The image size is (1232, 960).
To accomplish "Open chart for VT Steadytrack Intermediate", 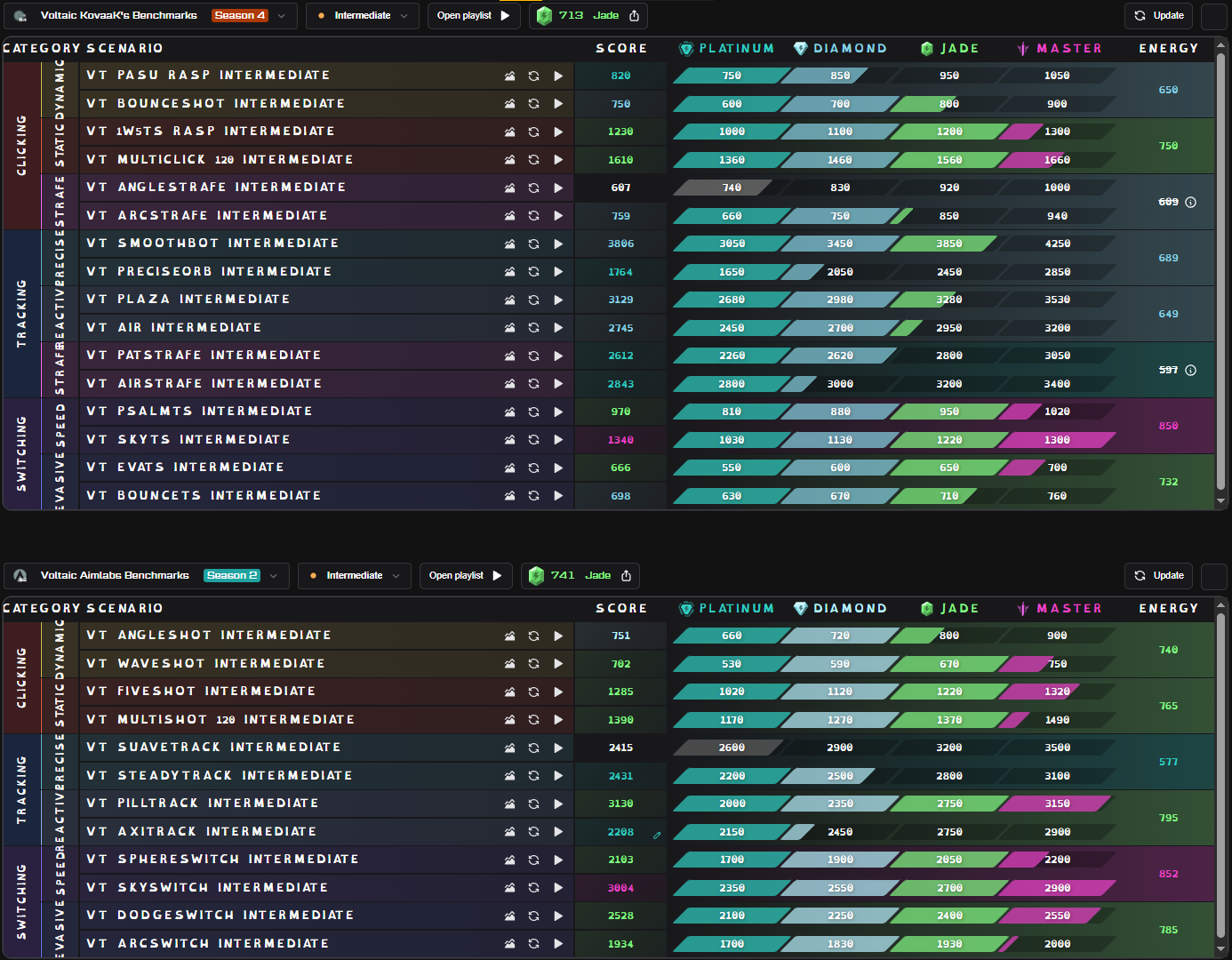I will coord(509,776).
